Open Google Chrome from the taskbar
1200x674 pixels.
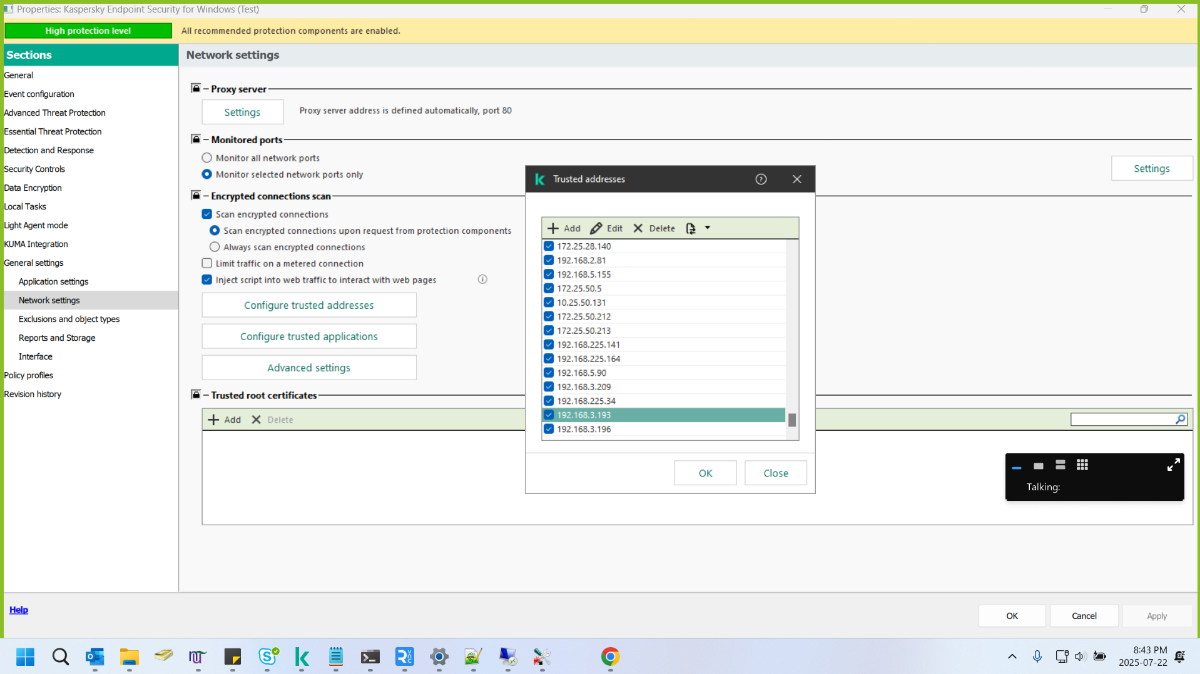click(x=610, y=657)
